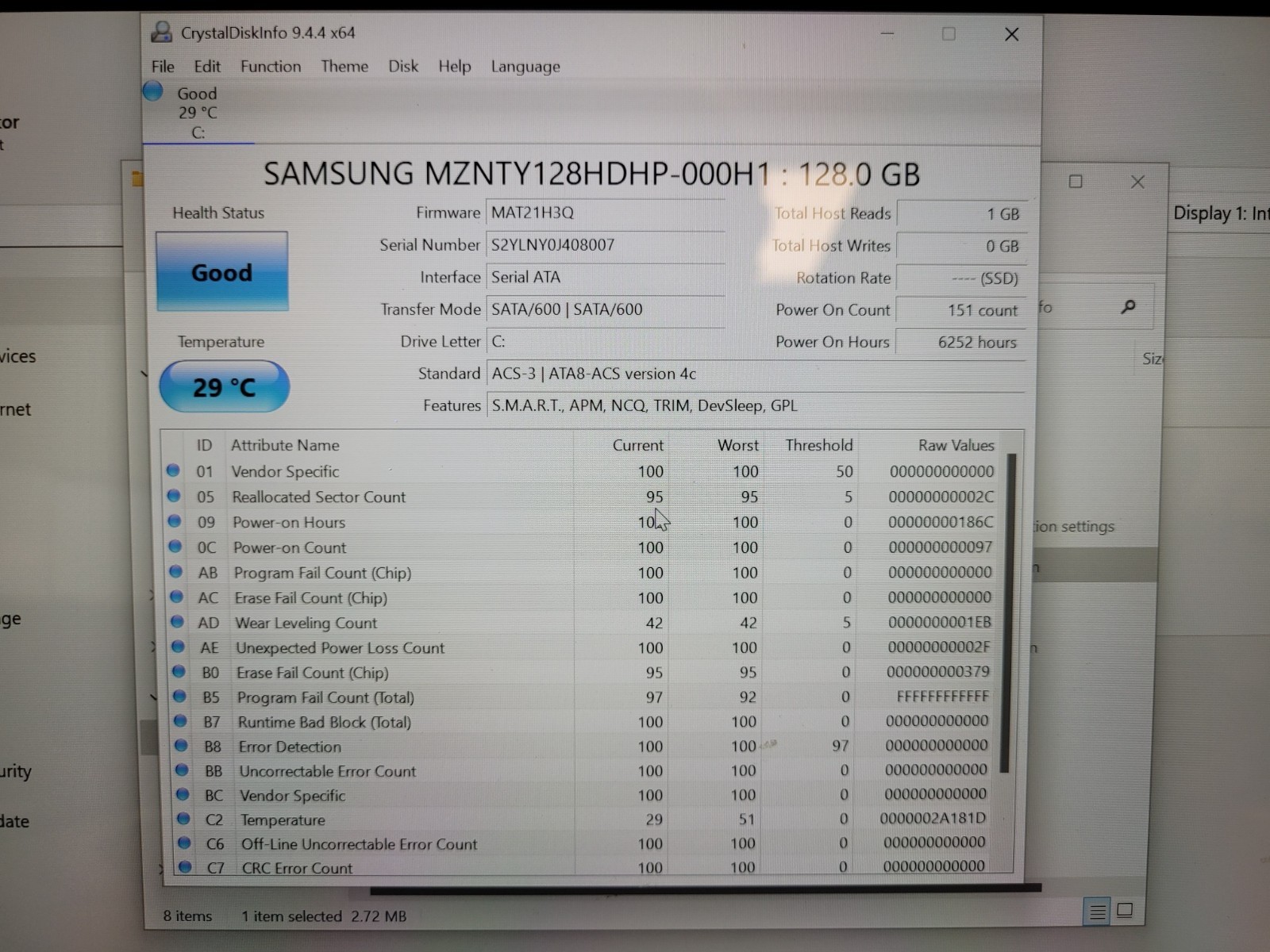Viewport: 1270px width, 952px height.
Task: Click the status dot beside 01 Vendor Specific
Action: pyautogui.click(x=173, y=470)
